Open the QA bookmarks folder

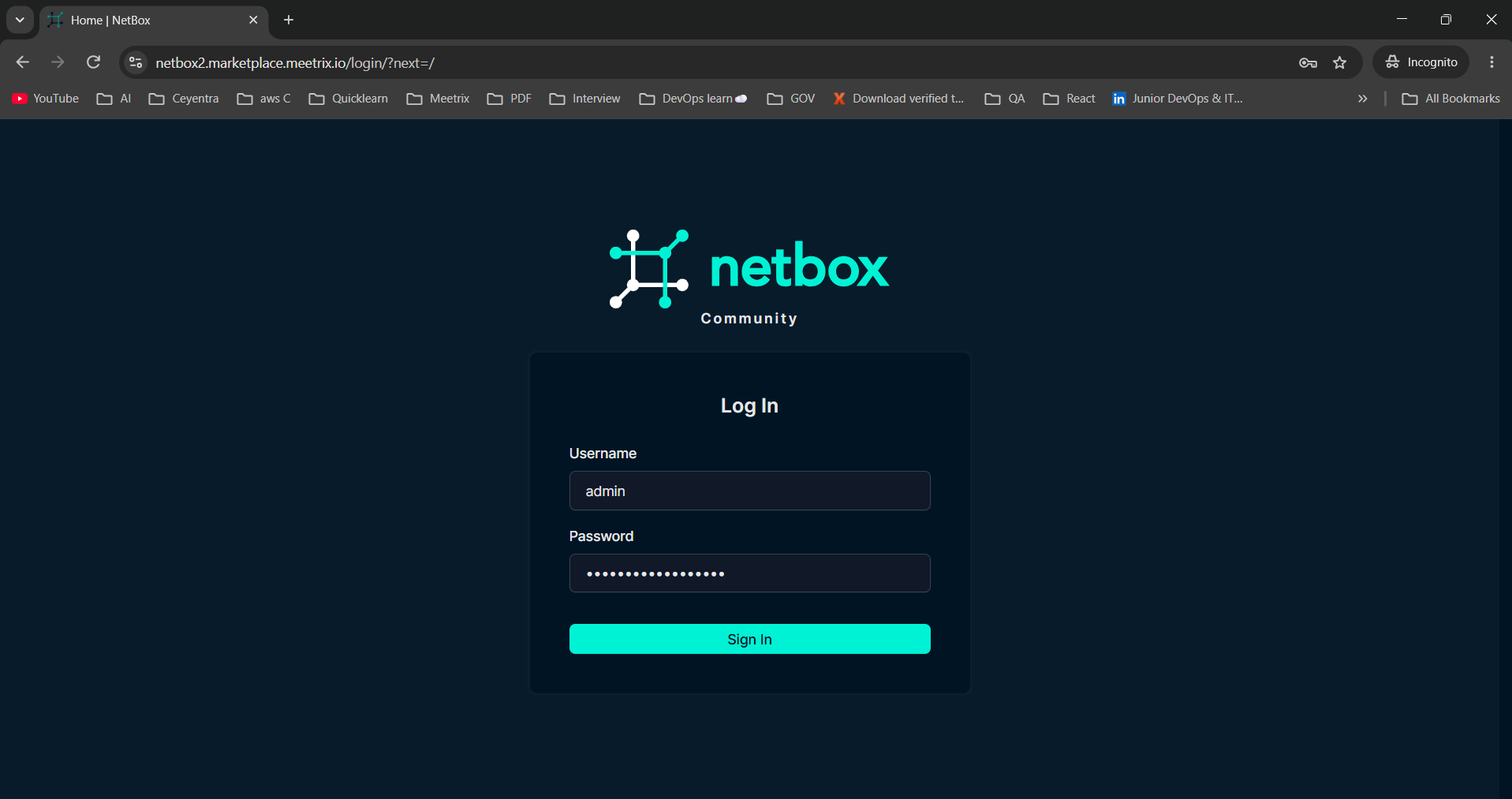1005,99
